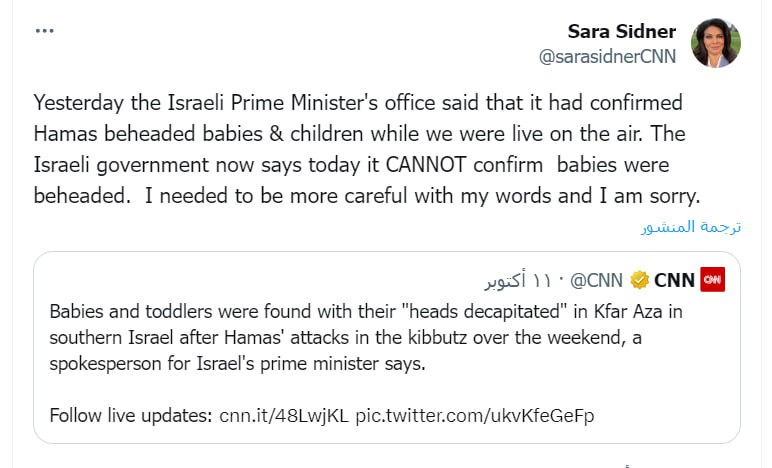The image size is (772, 468).
Task: Click the CNN display name in quoted post
Action: pos(675,278)
